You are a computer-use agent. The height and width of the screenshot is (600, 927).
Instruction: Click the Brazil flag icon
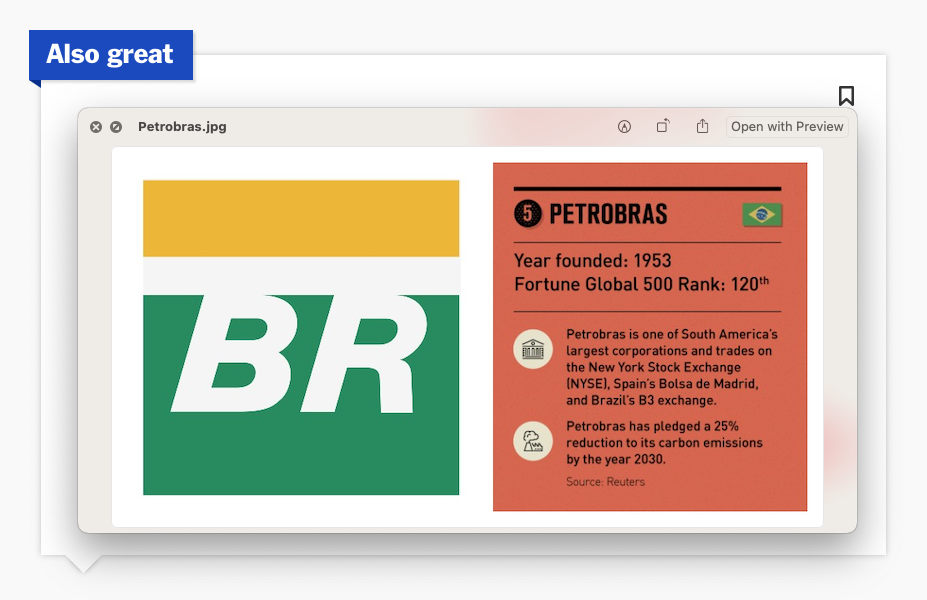(762, 215)
